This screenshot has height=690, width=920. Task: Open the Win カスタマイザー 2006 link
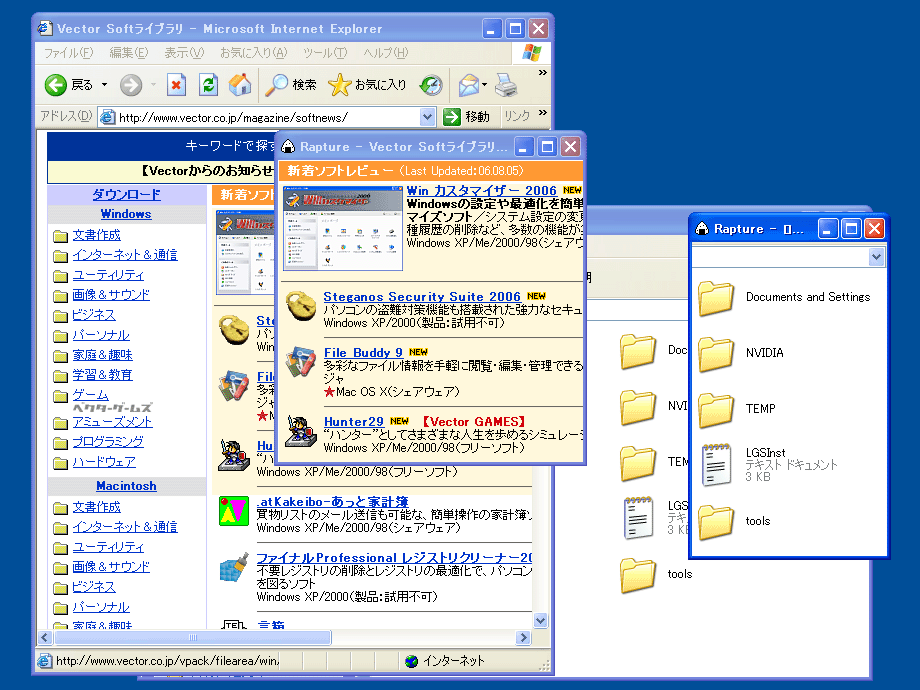pos(481,191)
